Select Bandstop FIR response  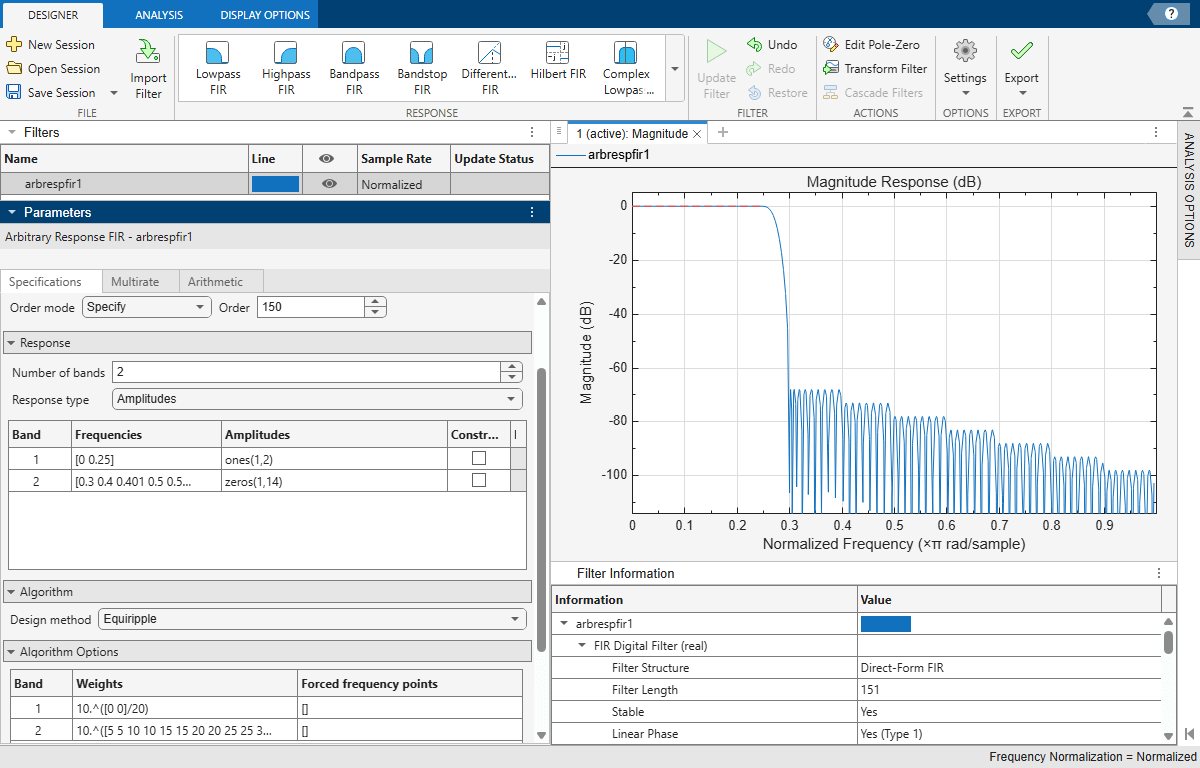point(422,68)
